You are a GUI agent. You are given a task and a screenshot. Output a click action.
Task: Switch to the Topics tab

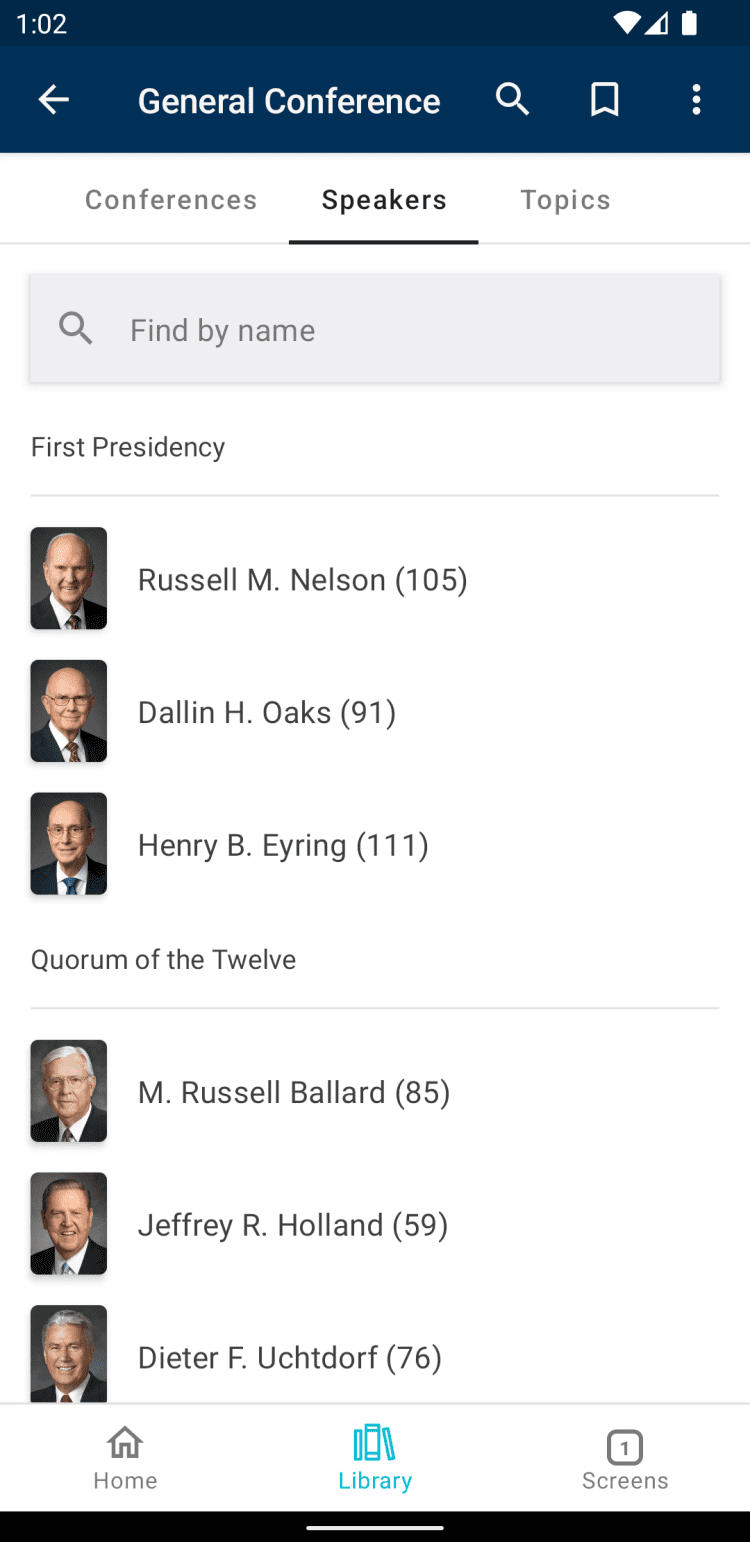pyautogui.click(x=565, y=200)
